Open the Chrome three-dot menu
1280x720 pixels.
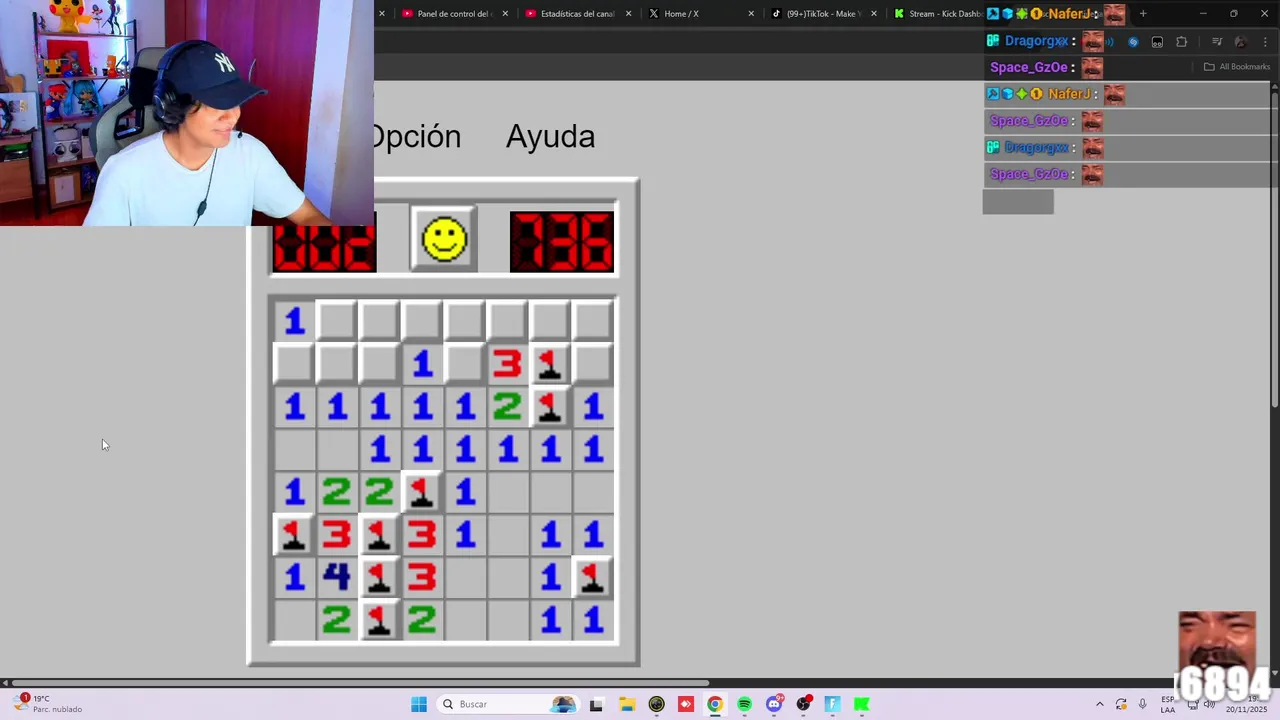click(1265, 42)
